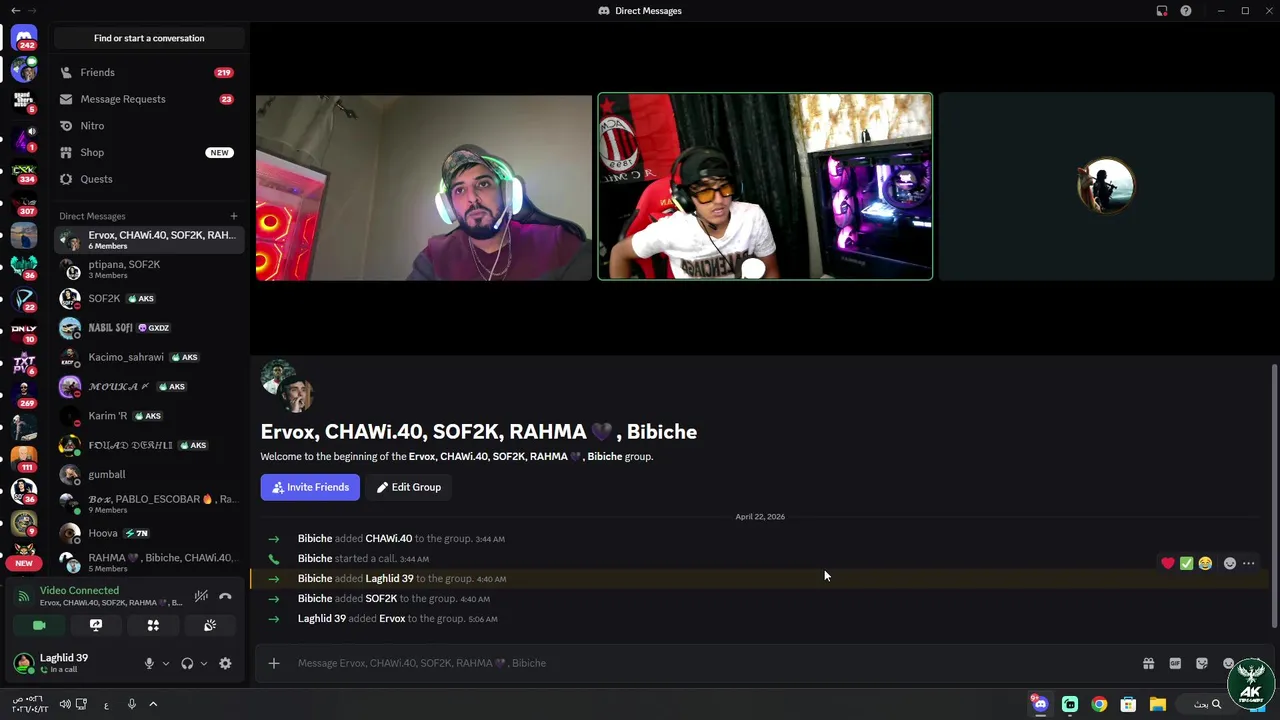Open server with 242 badge

click(x=24, y=37)
